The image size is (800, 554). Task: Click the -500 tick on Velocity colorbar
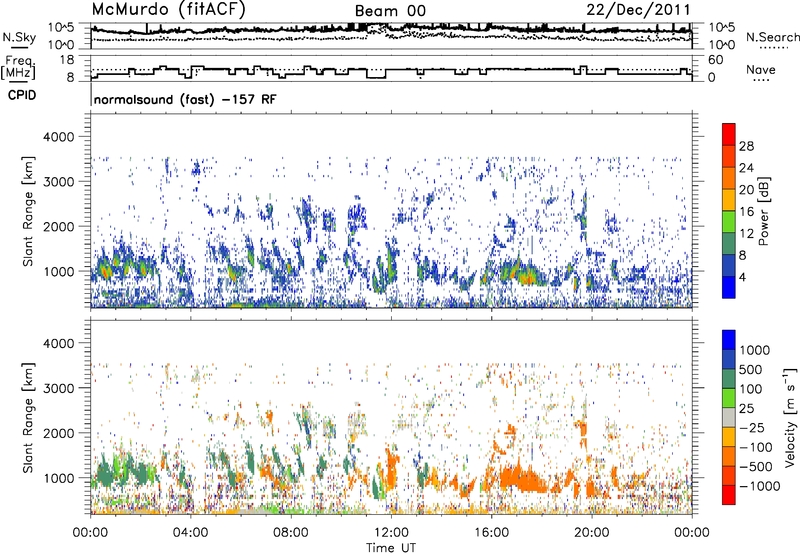pyautogui.click(x=756, y=467)
